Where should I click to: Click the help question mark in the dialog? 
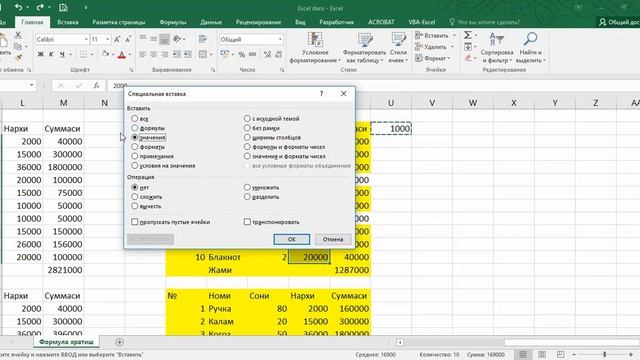pyautogui.click(x=321, y=94)
